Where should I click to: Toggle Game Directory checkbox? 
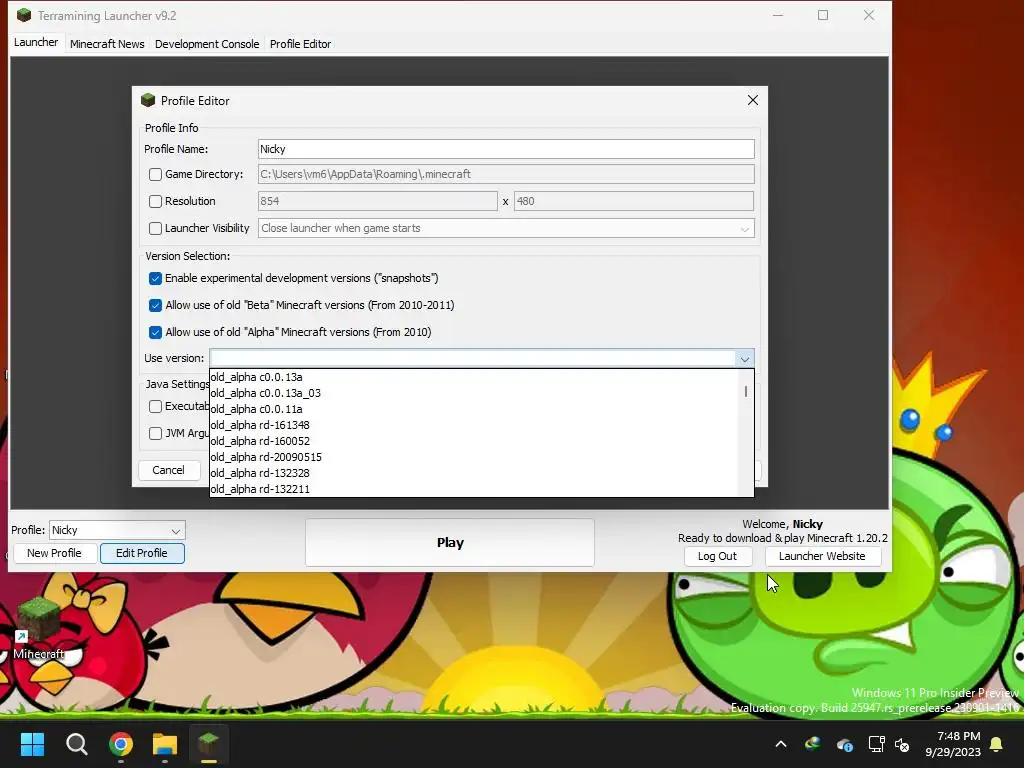coord(155,174)
